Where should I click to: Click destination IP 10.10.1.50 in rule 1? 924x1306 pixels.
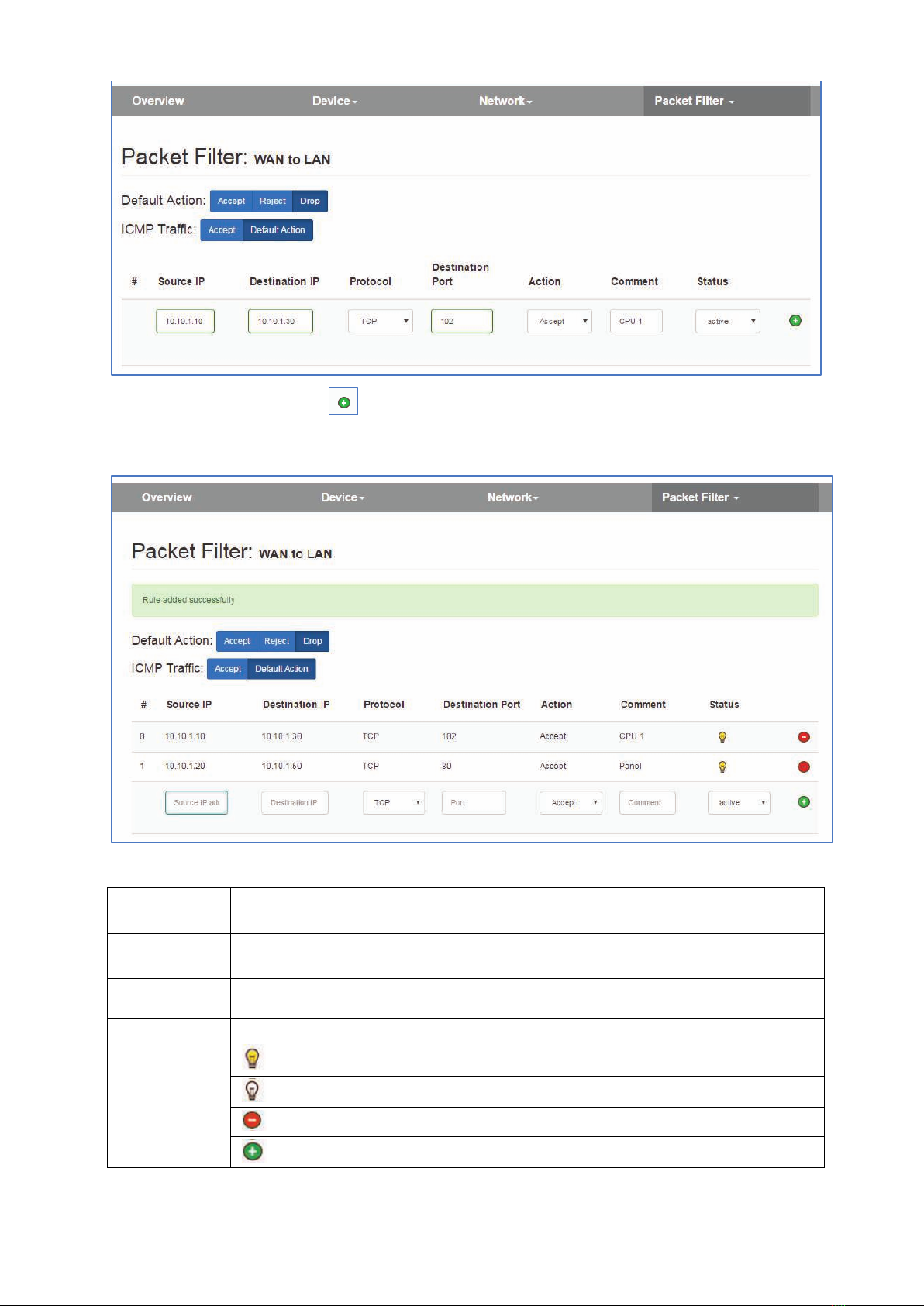click(x=282, y=766)
